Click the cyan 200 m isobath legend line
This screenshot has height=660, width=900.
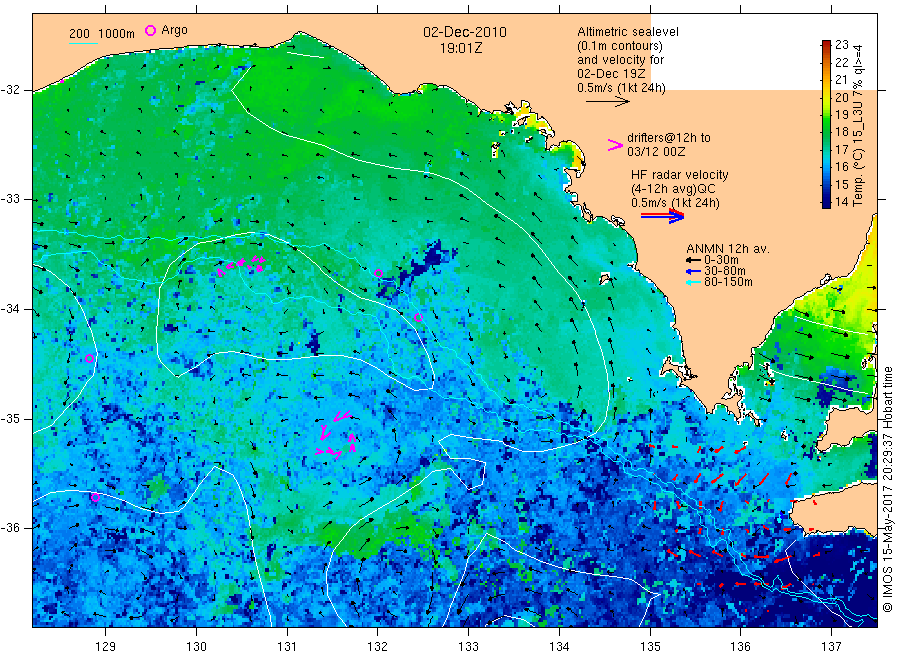[x=83, y=43]
